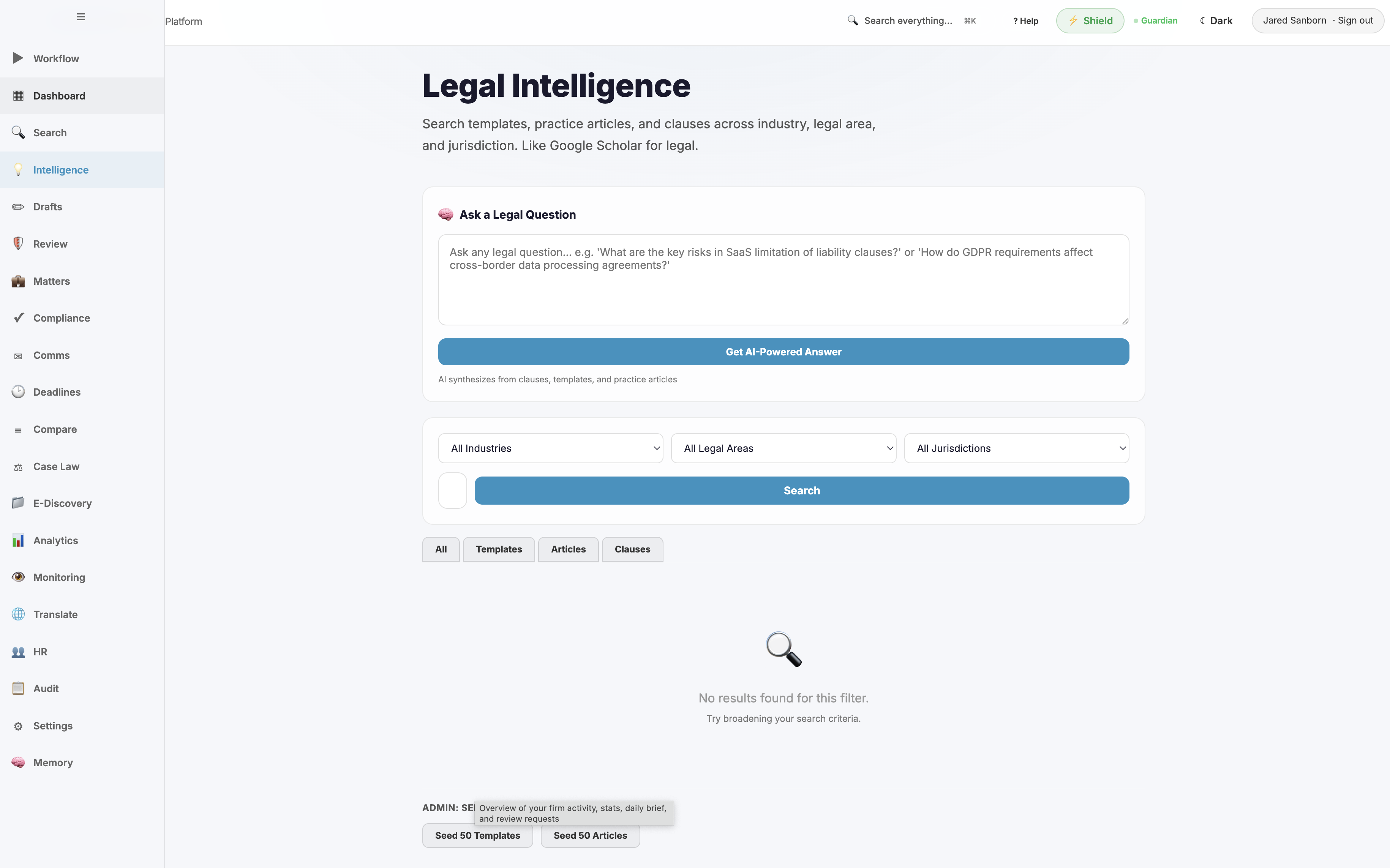Viewport: 1390px width, 868px height.
Task: Click Seed 50 Articles button
Action: pyautogui.click(x=590, y=836)
